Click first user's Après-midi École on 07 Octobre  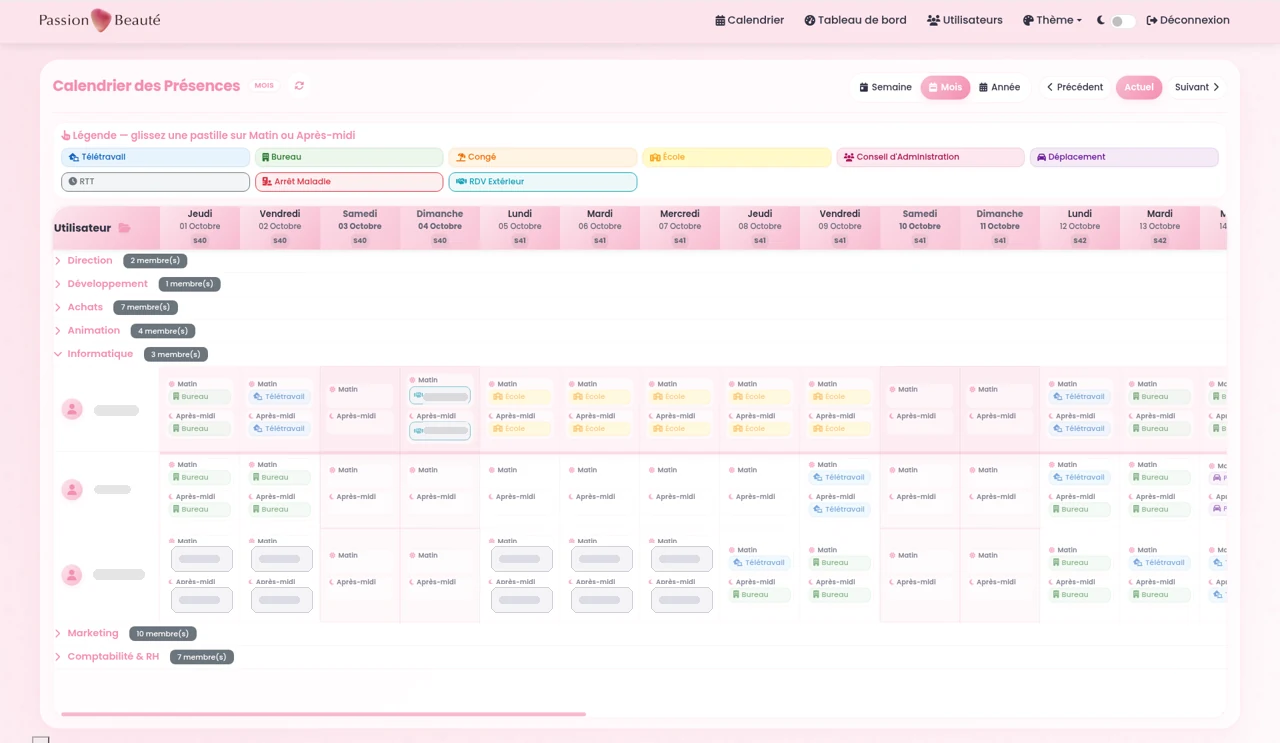coord(680,429)
